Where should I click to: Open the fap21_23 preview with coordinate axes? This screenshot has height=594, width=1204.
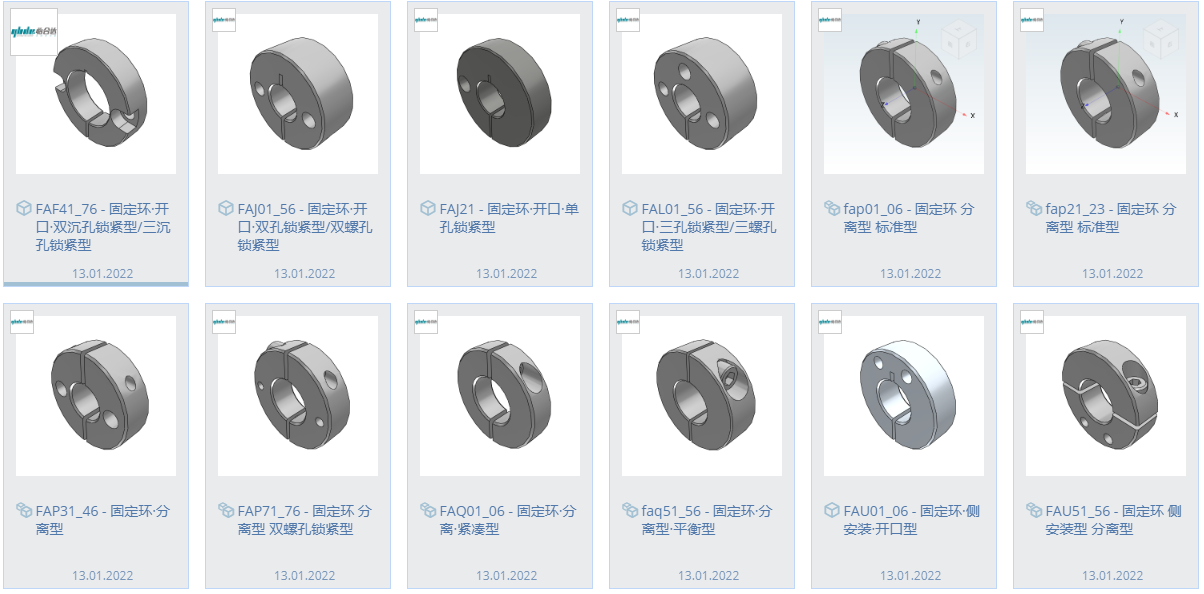point(1106,94)
